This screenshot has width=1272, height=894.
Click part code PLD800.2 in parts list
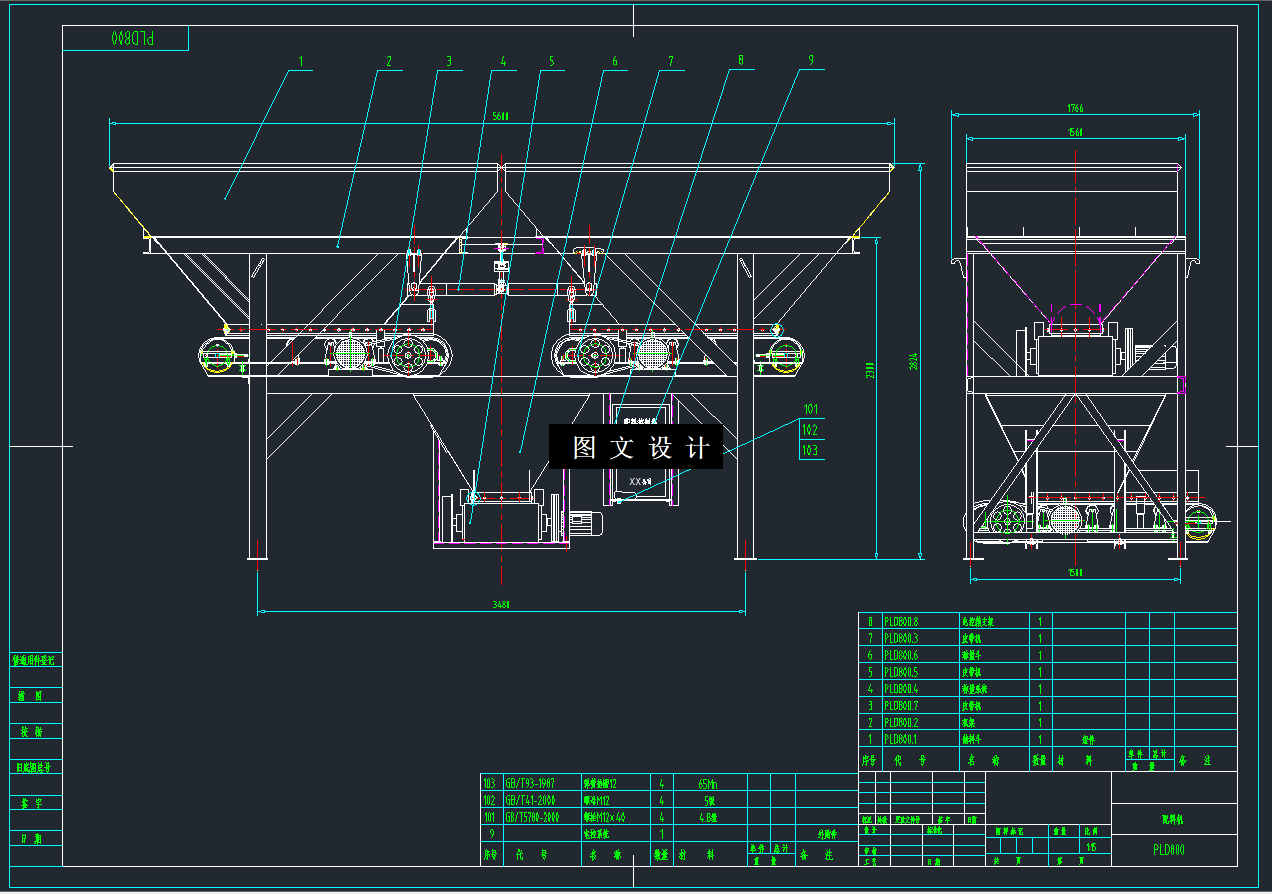(x=901, y=723)
